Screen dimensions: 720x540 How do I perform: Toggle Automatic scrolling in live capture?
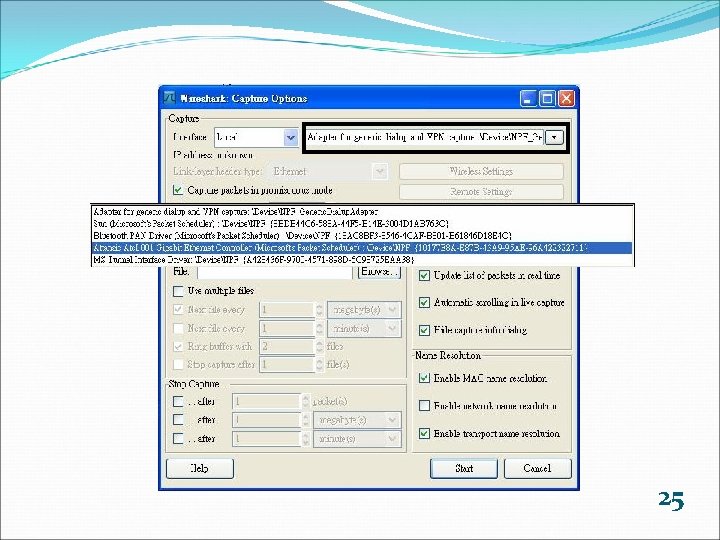click(x=424, y=303)
